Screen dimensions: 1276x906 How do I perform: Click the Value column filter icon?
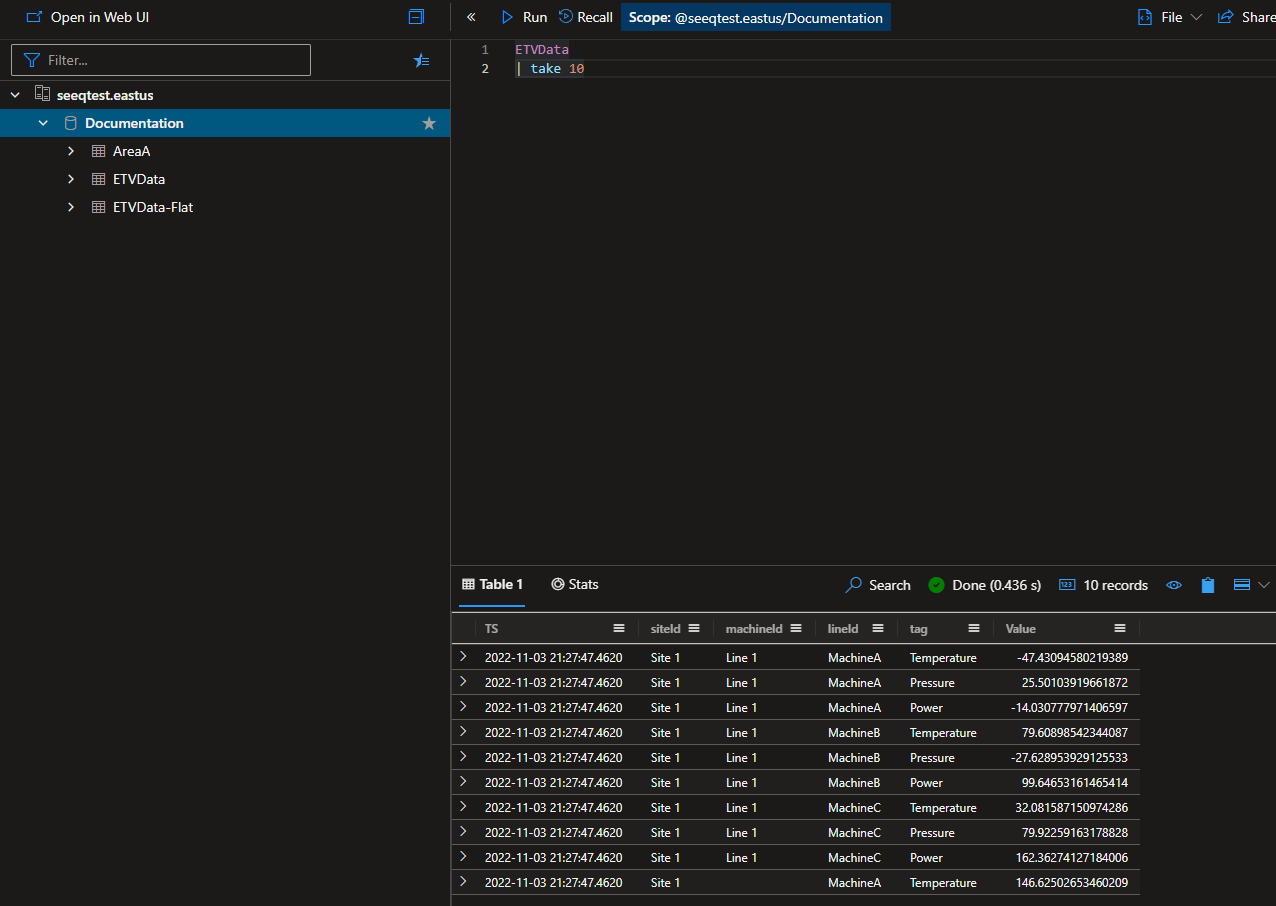1119,628
